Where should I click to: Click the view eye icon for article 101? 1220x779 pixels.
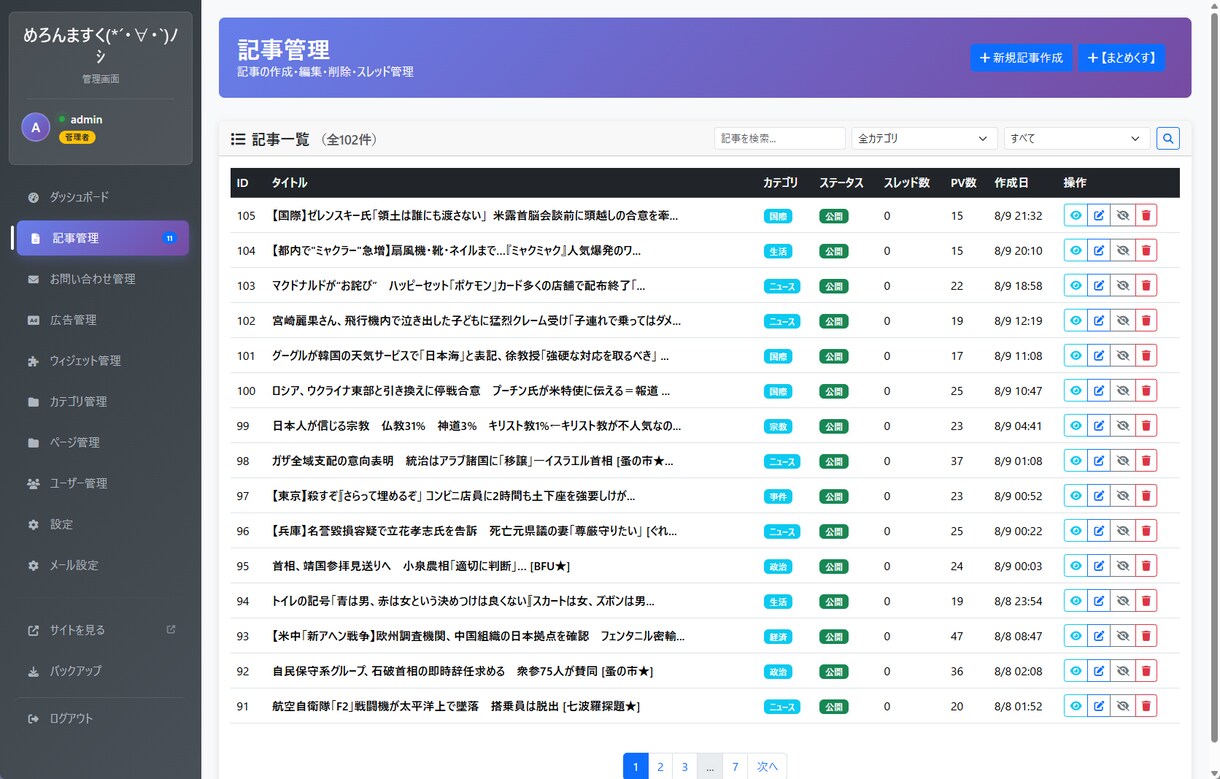[1076, 355]
